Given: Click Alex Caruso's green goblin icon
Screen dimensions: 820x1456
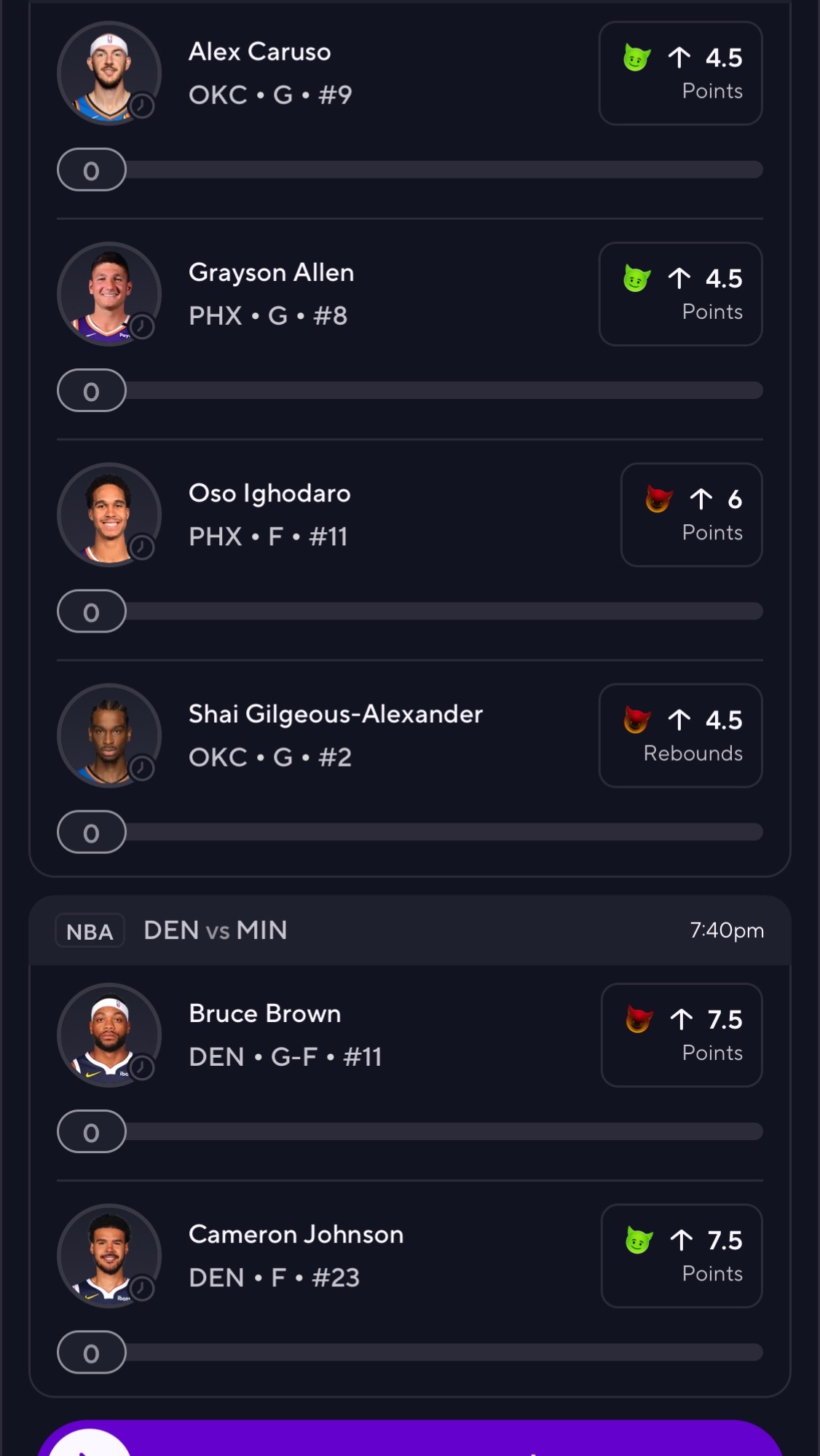Looking at the screenshot, I should (x=636, y=58).
